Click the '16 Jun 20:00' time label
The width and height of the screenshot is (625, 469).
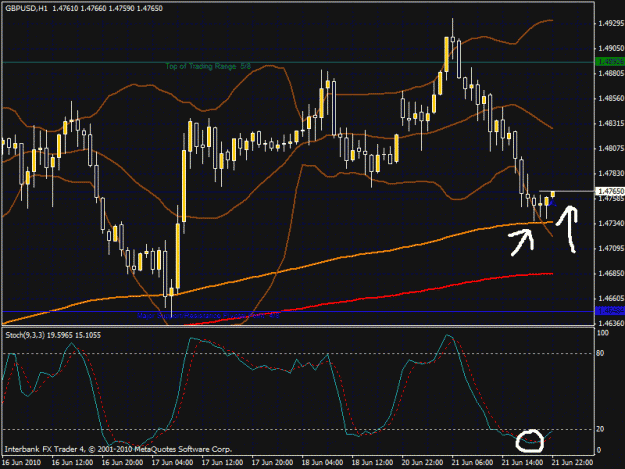(122, 463)
